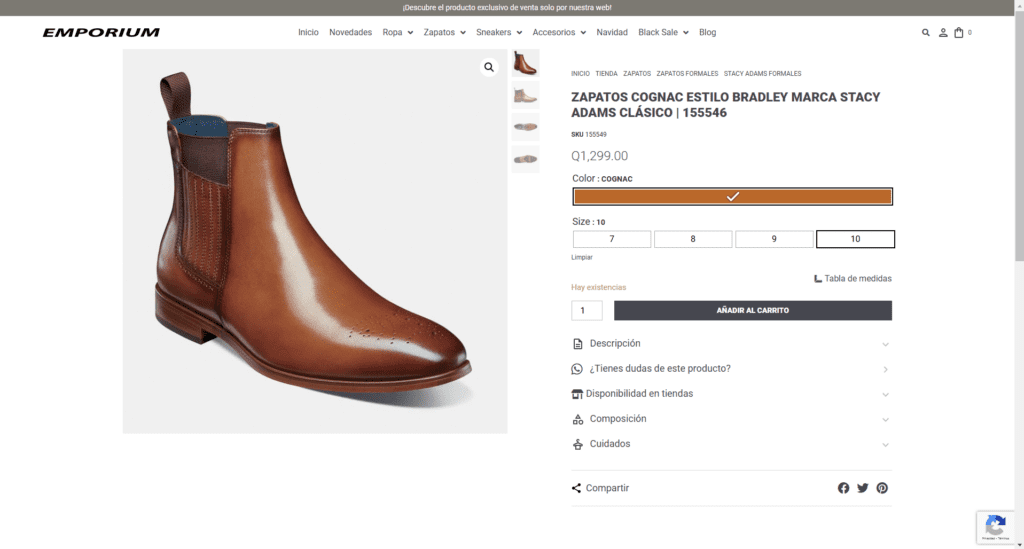
Task: Click the main cognac boot image
Action: click(315, 242)
